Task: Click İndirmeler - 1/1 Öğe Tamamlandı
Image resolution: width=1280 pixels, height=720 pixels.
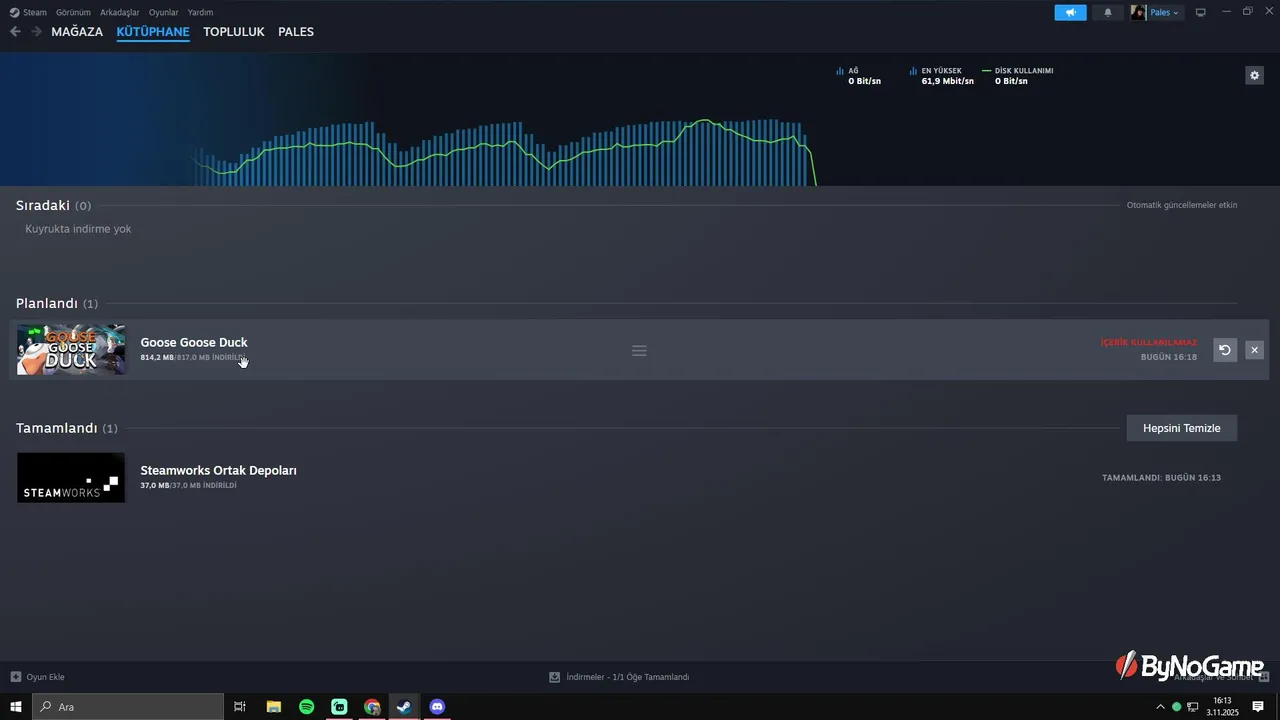Action: [x=627, y=677]
